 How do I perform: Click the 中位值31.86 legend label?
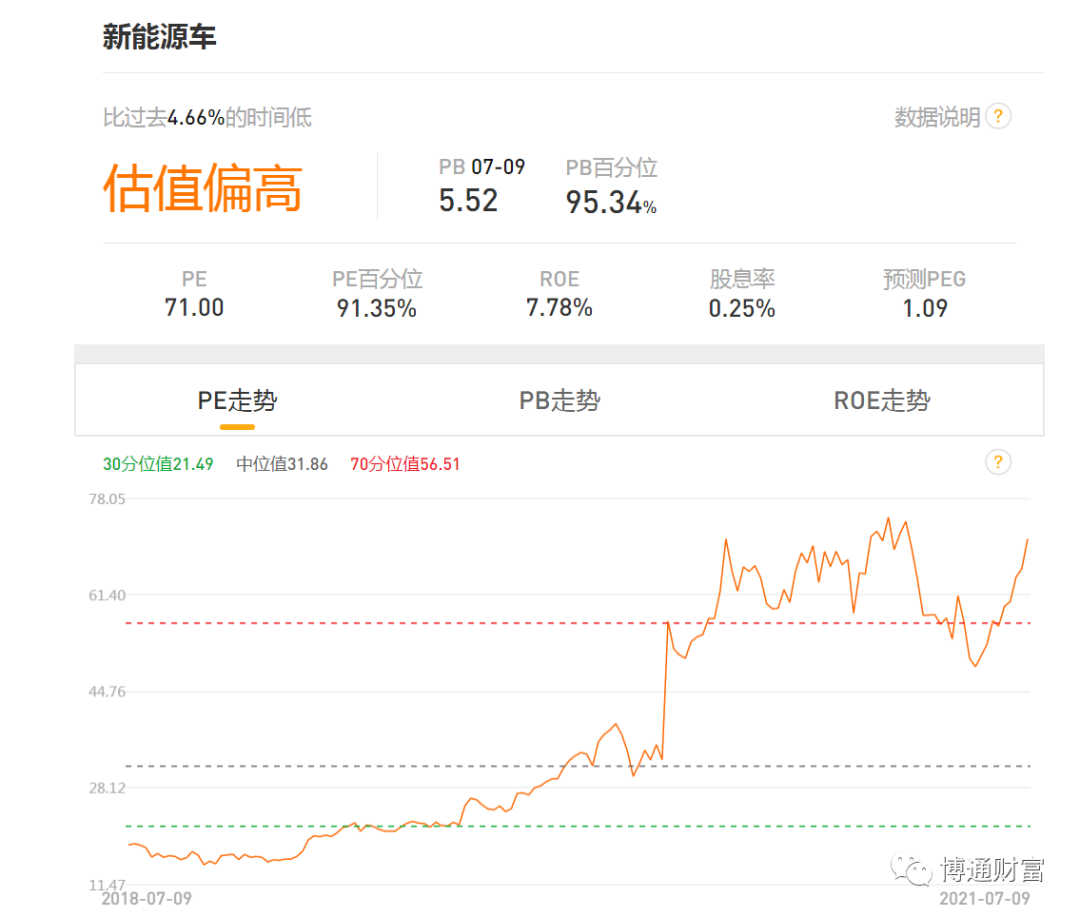pyautogui.click(x=282, y=464)
